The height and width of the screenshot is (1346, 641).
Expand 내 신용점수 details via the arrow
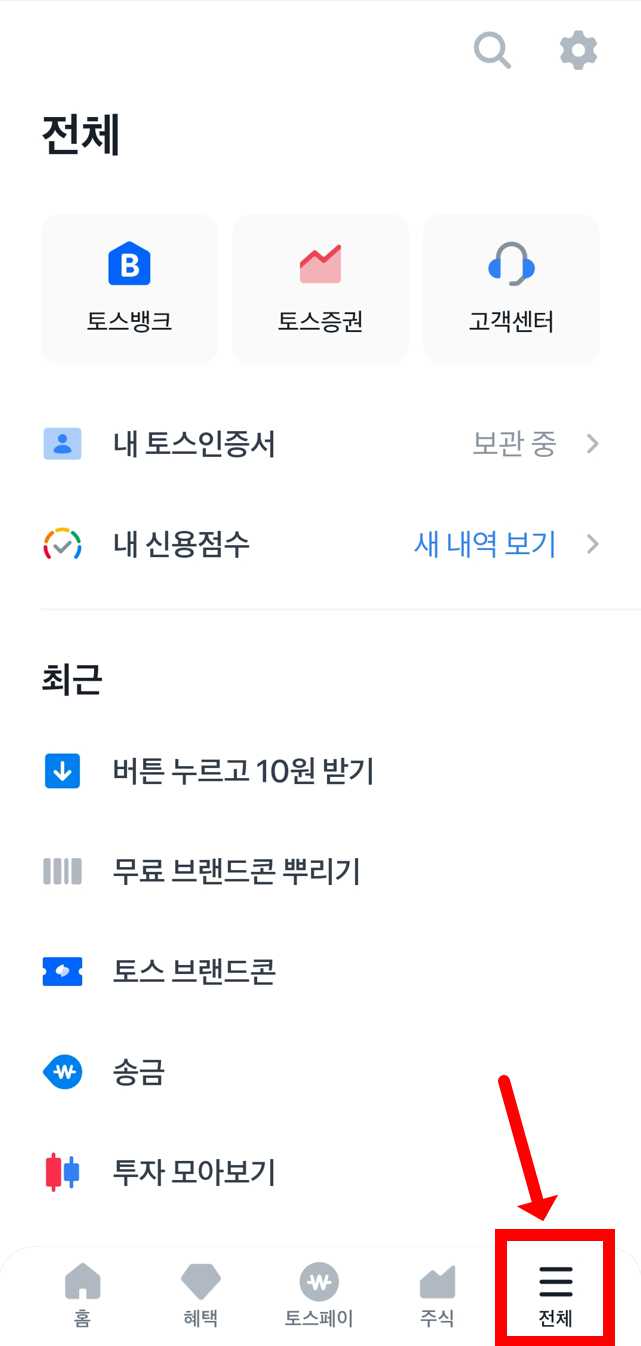(593, 544)
